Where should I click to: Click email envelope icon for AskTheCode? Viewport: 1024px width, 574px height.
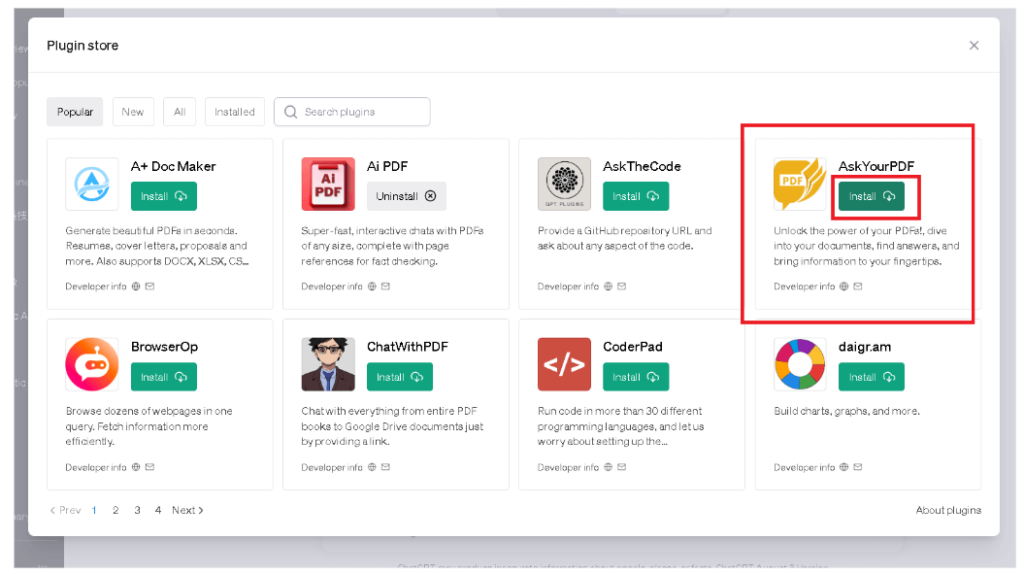[x=622, y=286]
